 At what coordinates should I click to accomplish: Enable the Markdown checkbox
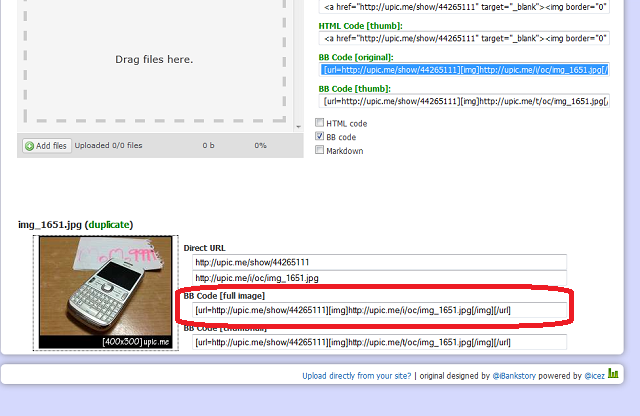320,150
